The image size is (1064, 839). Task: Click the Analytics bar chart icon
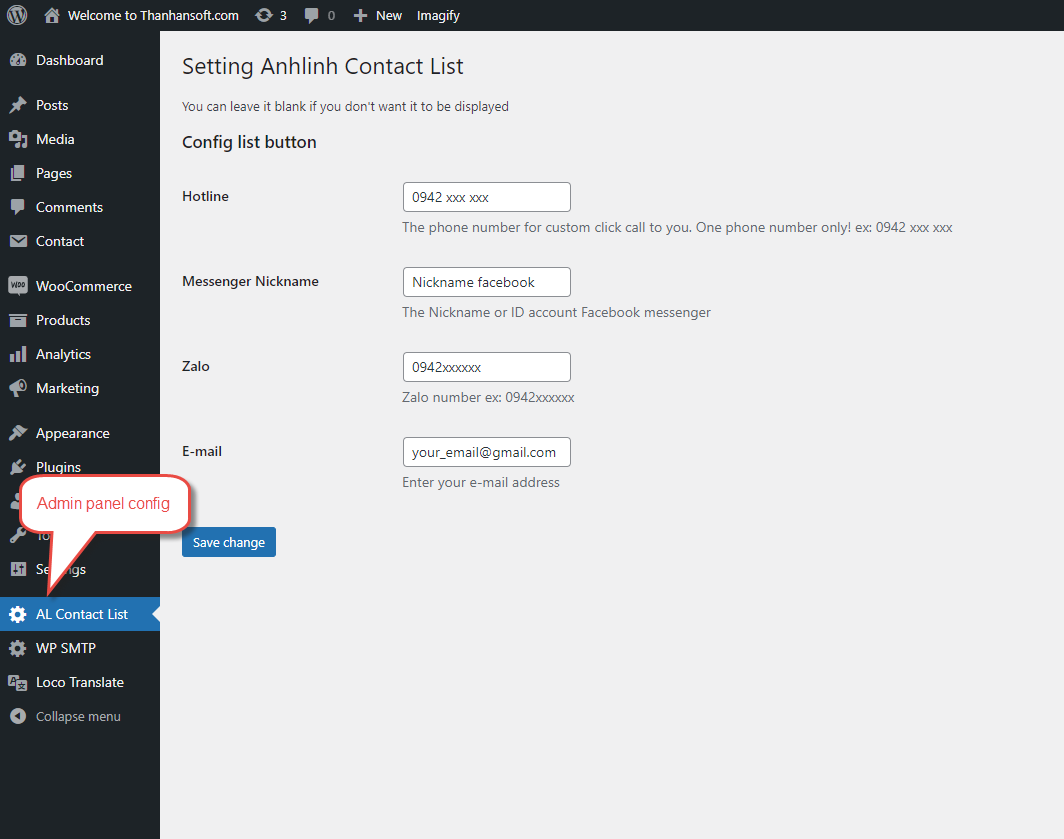click(x=18, y=354)
